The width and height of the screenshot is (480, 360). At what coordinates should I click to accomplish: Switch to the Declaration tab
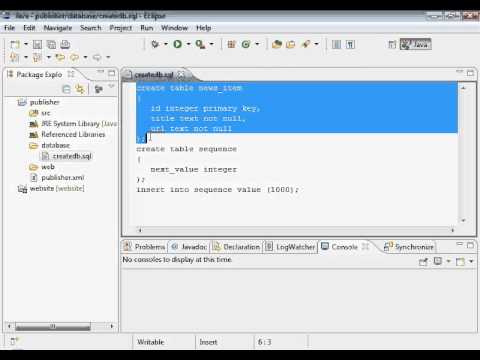[236, 247]
